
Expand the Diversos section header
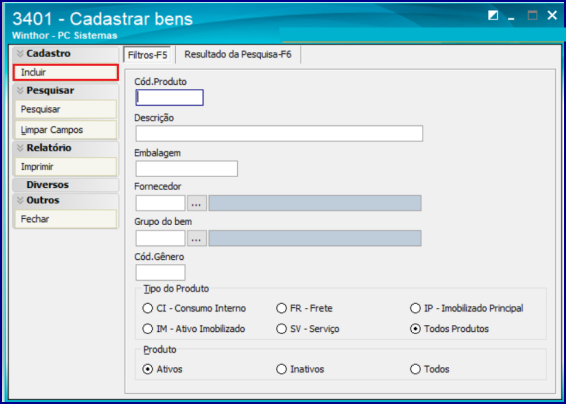pyautogui.click(x=66, y=185)
